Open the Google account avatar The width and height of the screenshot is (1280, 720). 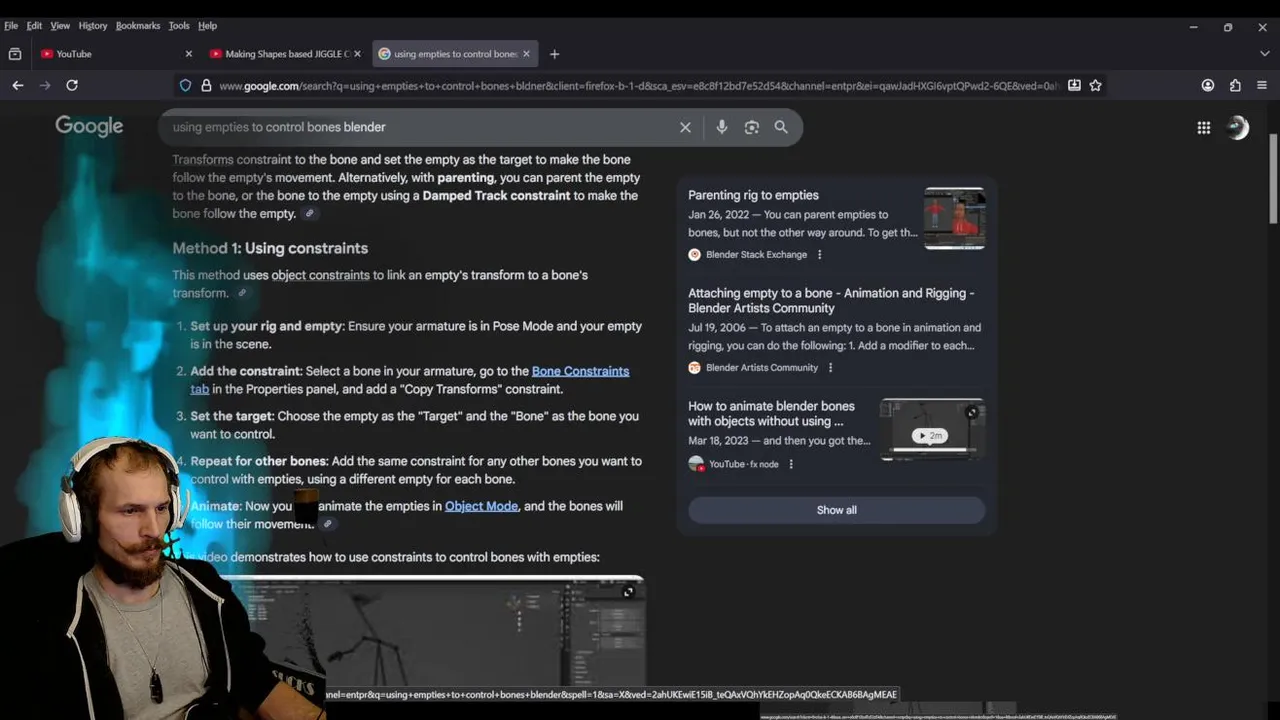[x=1238, y=127]
